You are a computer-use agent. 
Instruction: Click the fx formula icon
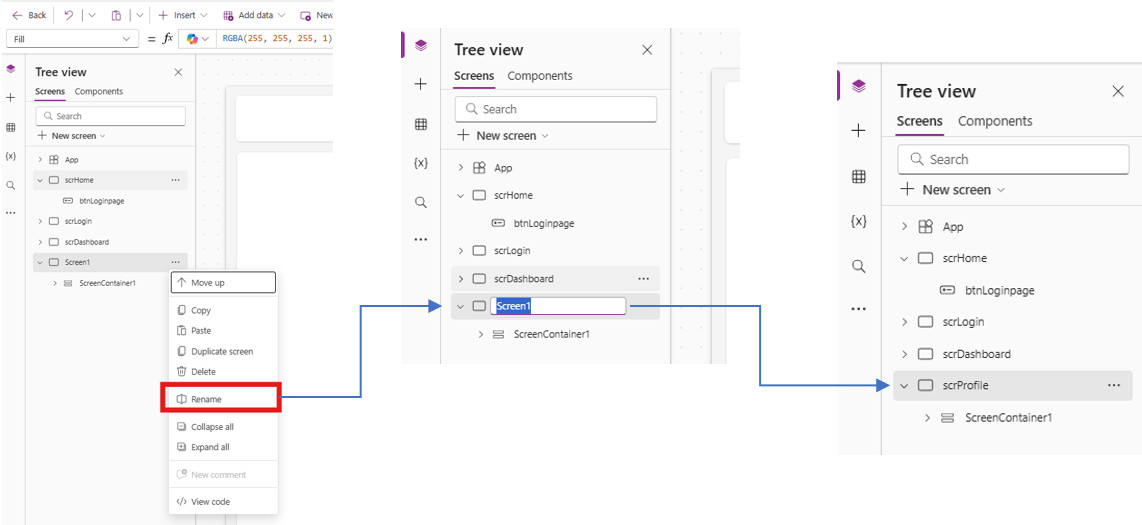[168, 39]
